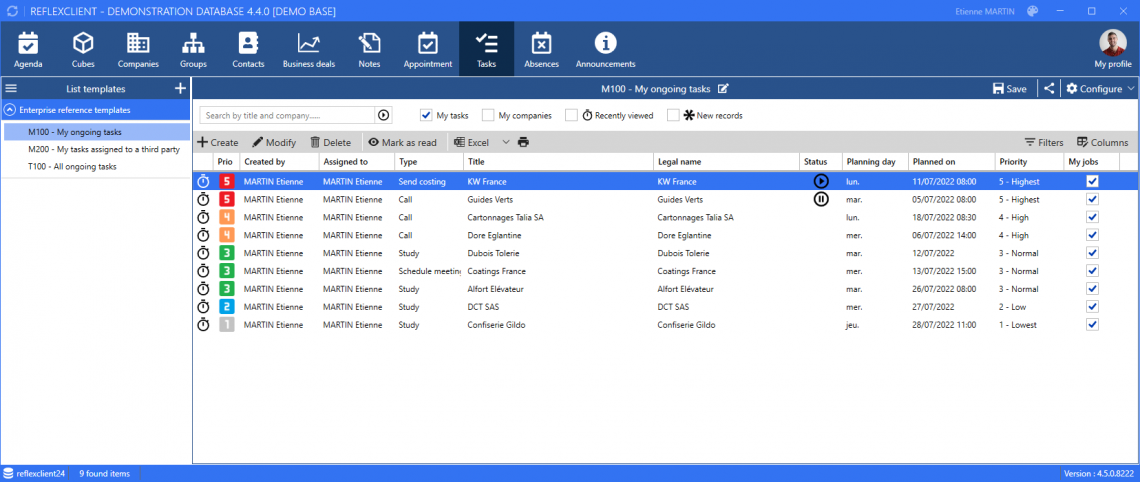Open the Columns chooser
Image resolution: width=1140 pixels, height=482 pixels.
coord(1103,142)
